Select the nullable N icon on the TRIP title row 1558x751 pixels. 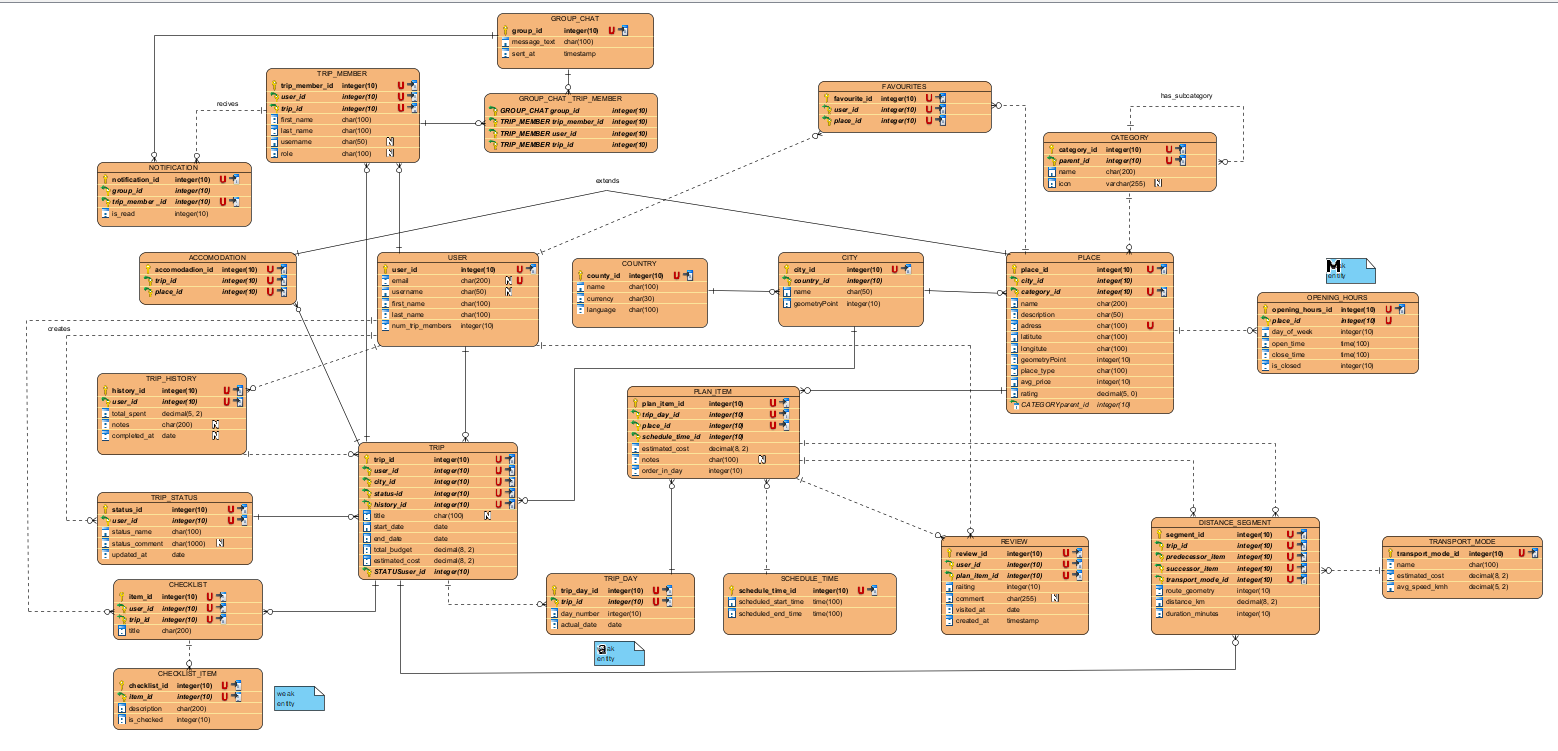tap(487, 515)
